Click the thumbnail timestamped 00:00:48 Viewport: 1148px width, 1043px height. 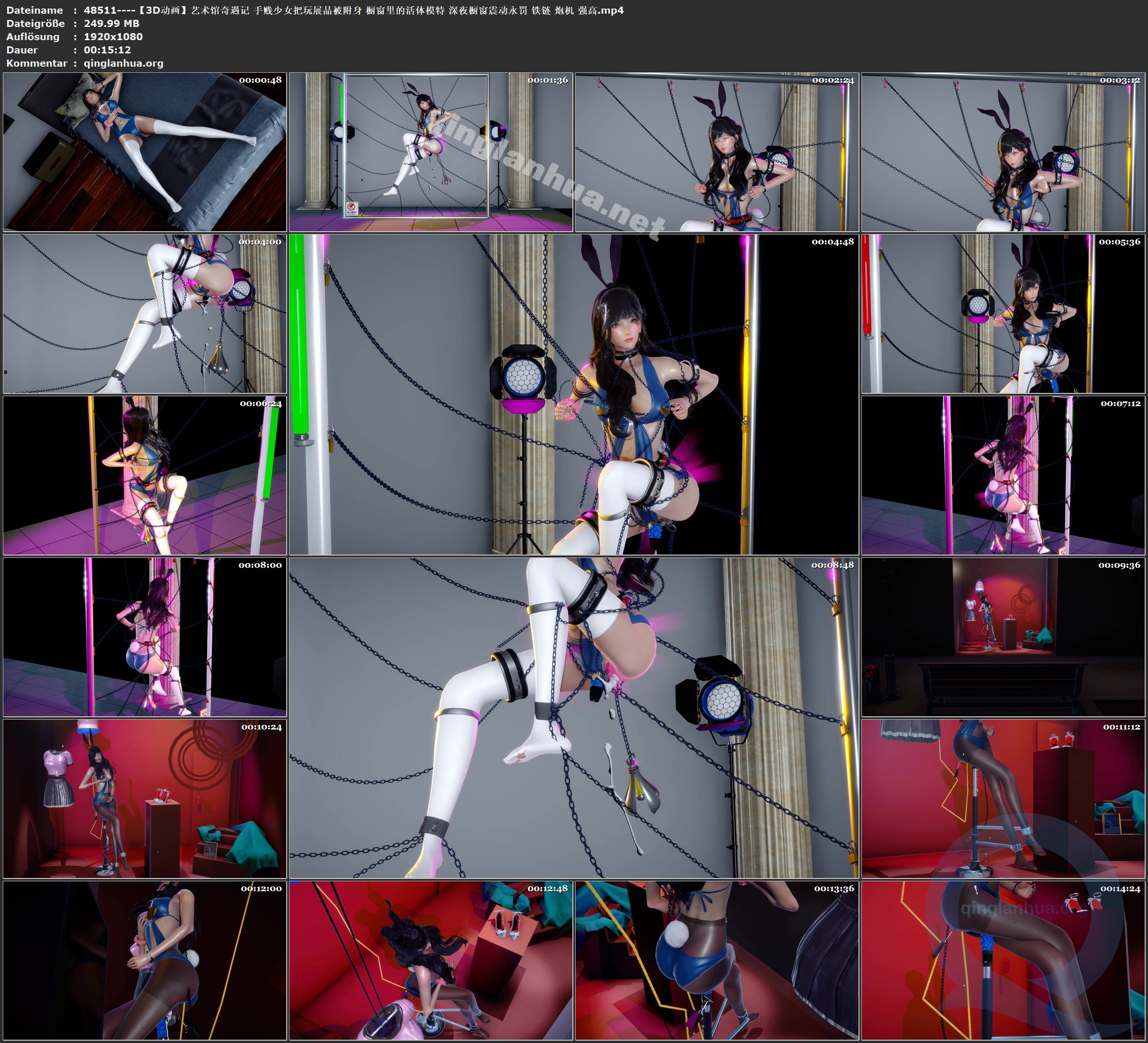145,151
